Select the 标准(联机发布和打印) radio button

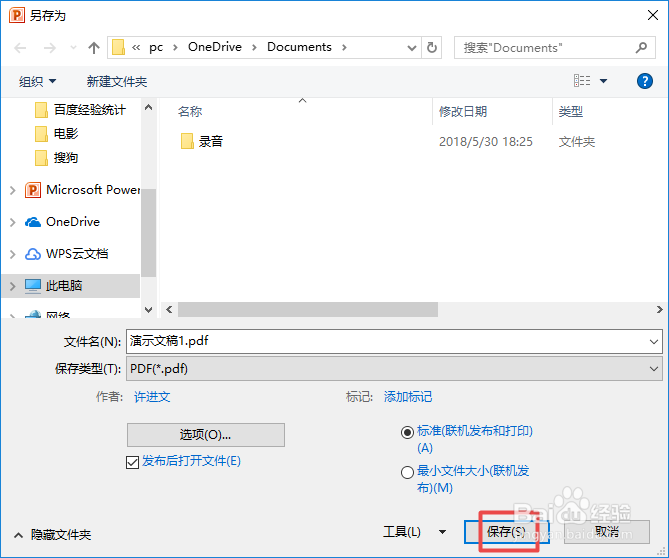[407, 433]
